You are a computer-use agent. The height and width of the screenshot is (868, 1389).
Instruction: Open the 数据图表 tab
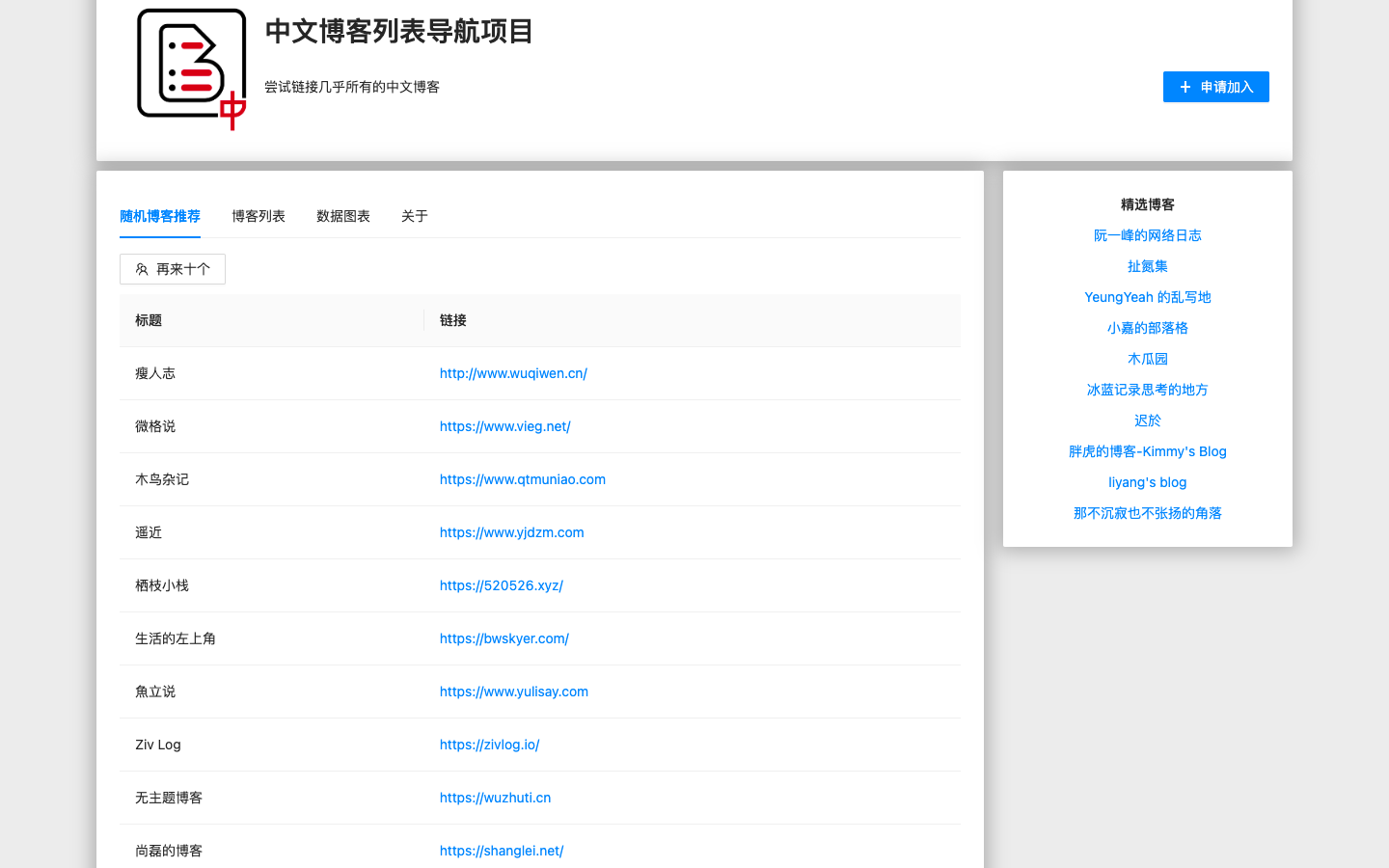[x=343, y=216]
